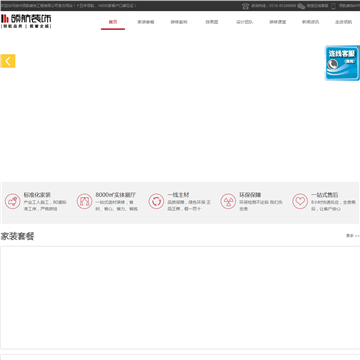Open the 连线客服 online service widget
The width and height of the screenshot is (360, 360).
click(342, 63)
